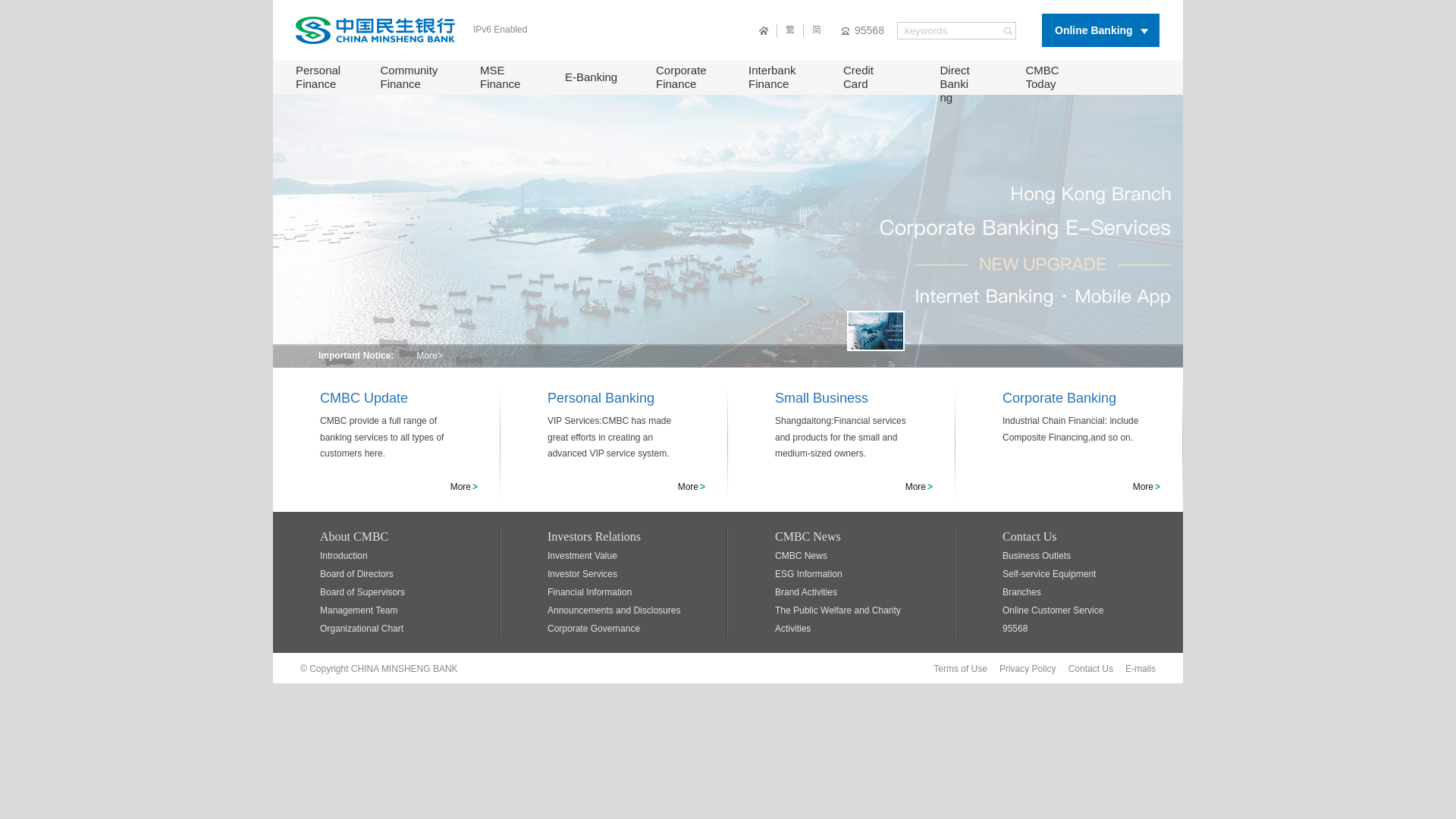Open Announcements and Disclosures link
Viewport: 1456px width, 819px height.
click(x=614, y=610)
